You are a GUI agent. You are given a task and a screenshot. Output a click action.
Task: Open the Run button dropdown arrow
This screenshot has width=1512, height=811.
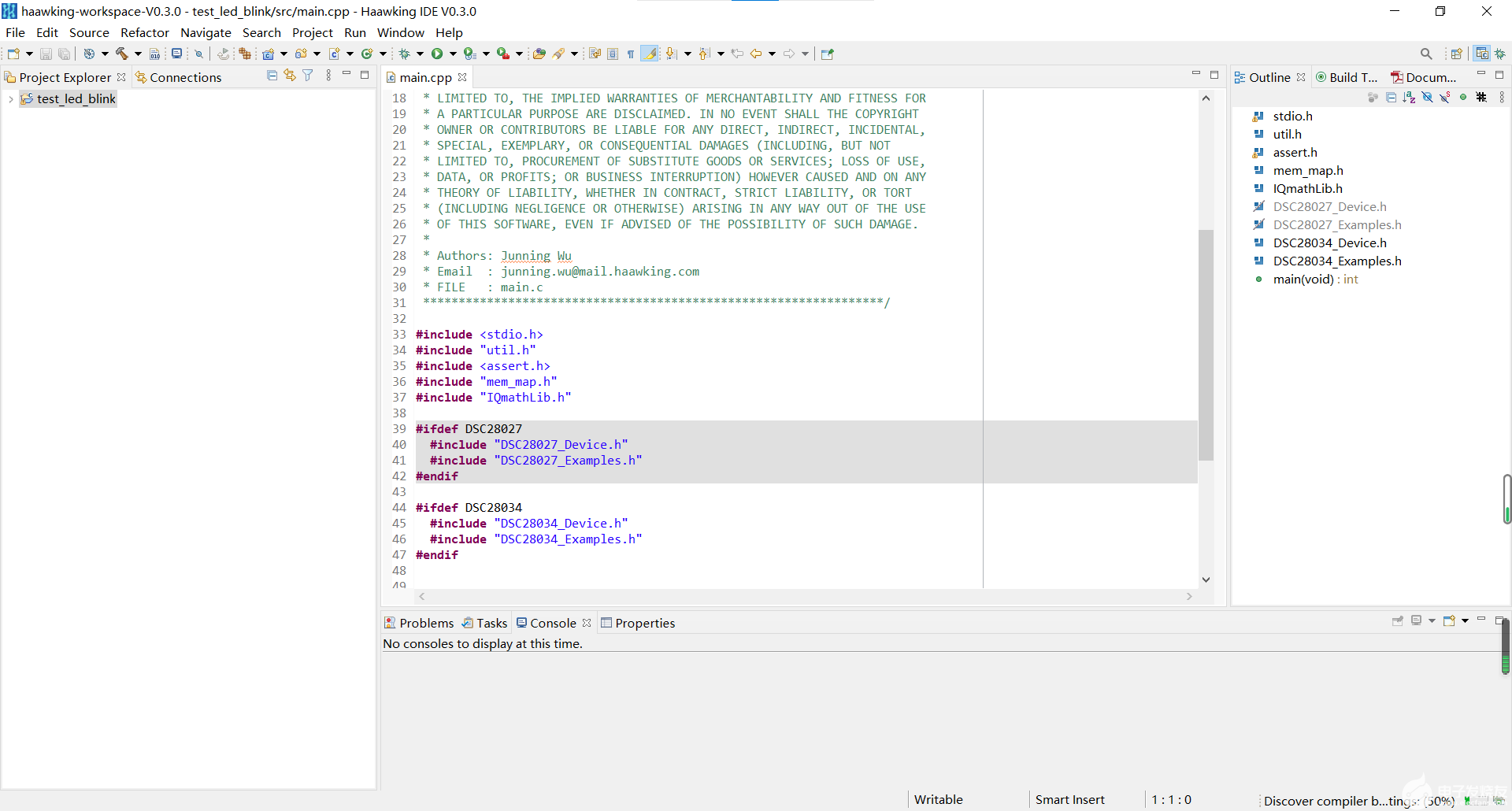[453, 54]
